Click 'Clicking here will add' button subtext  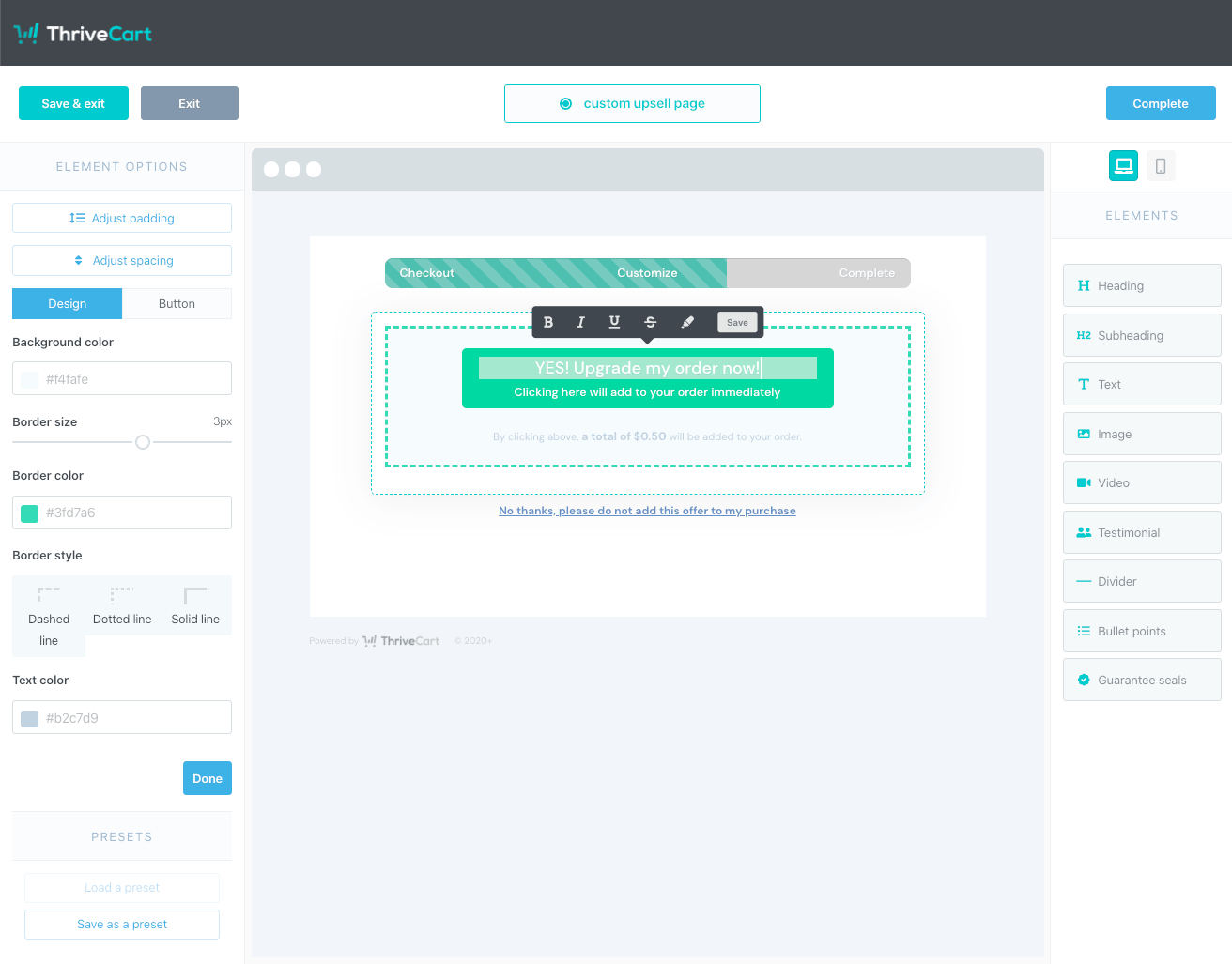point(647,392)
